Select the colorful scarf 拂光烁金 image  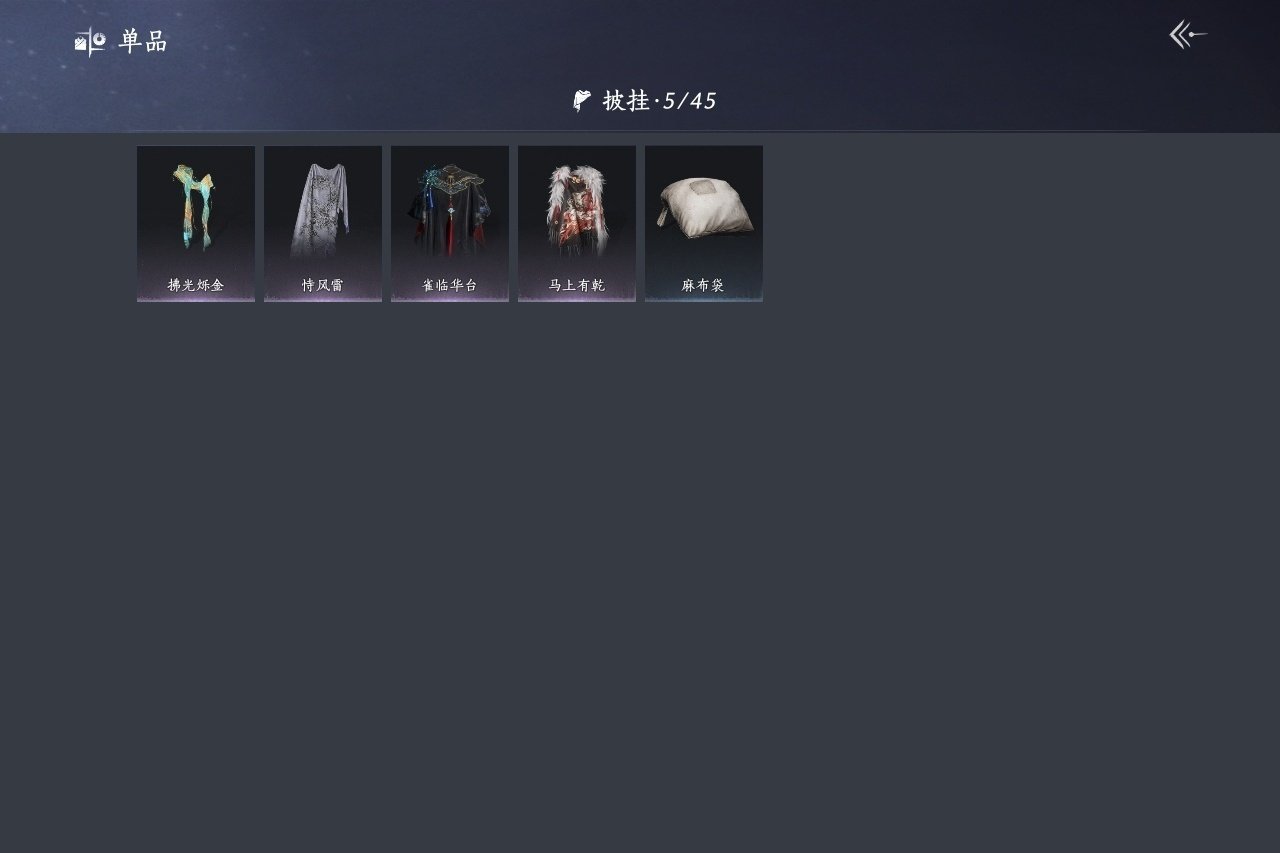click(195, 208)
